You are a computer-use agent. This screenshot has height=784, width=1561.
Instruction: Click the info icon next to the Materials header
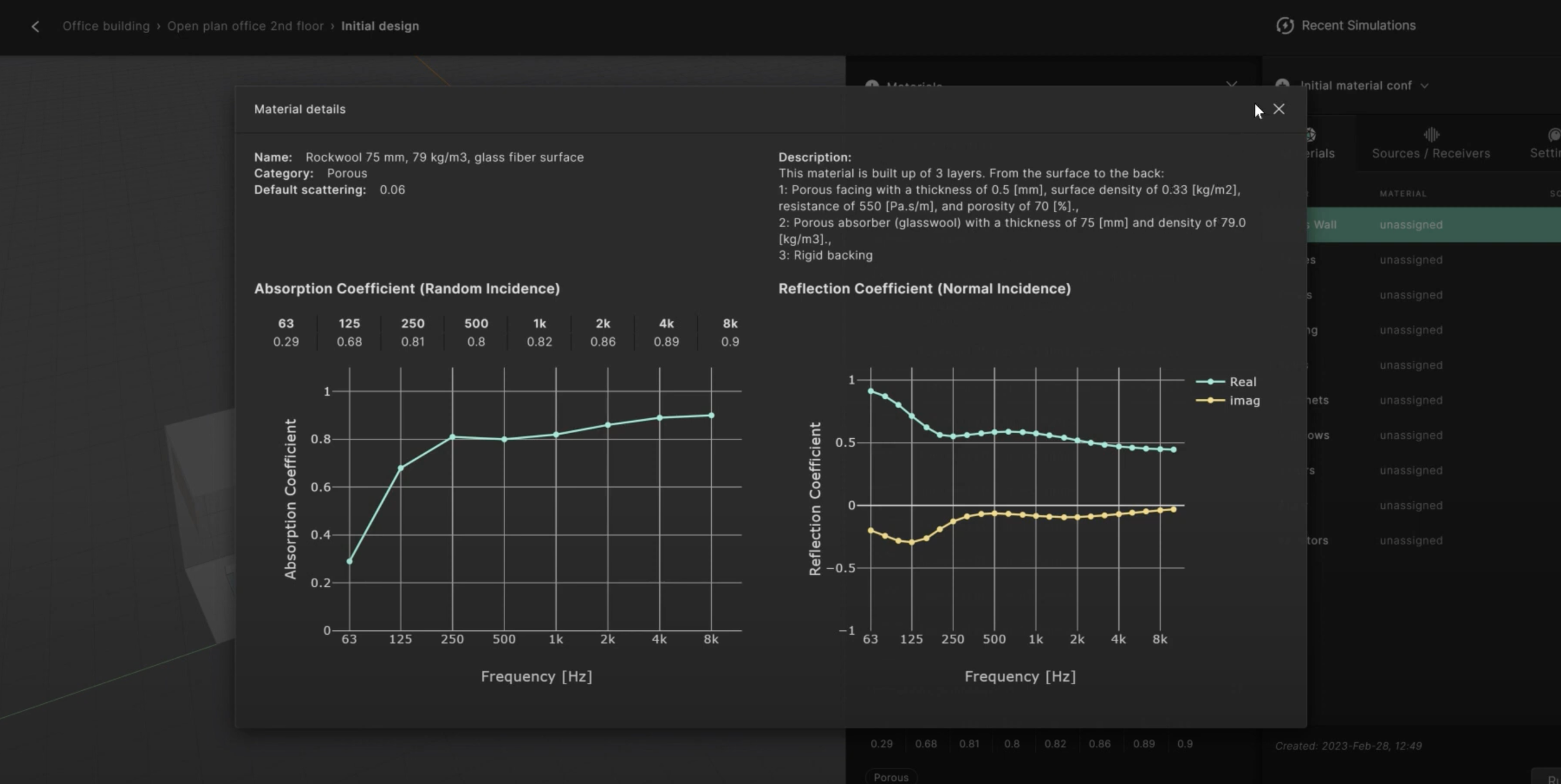[873, 86]
